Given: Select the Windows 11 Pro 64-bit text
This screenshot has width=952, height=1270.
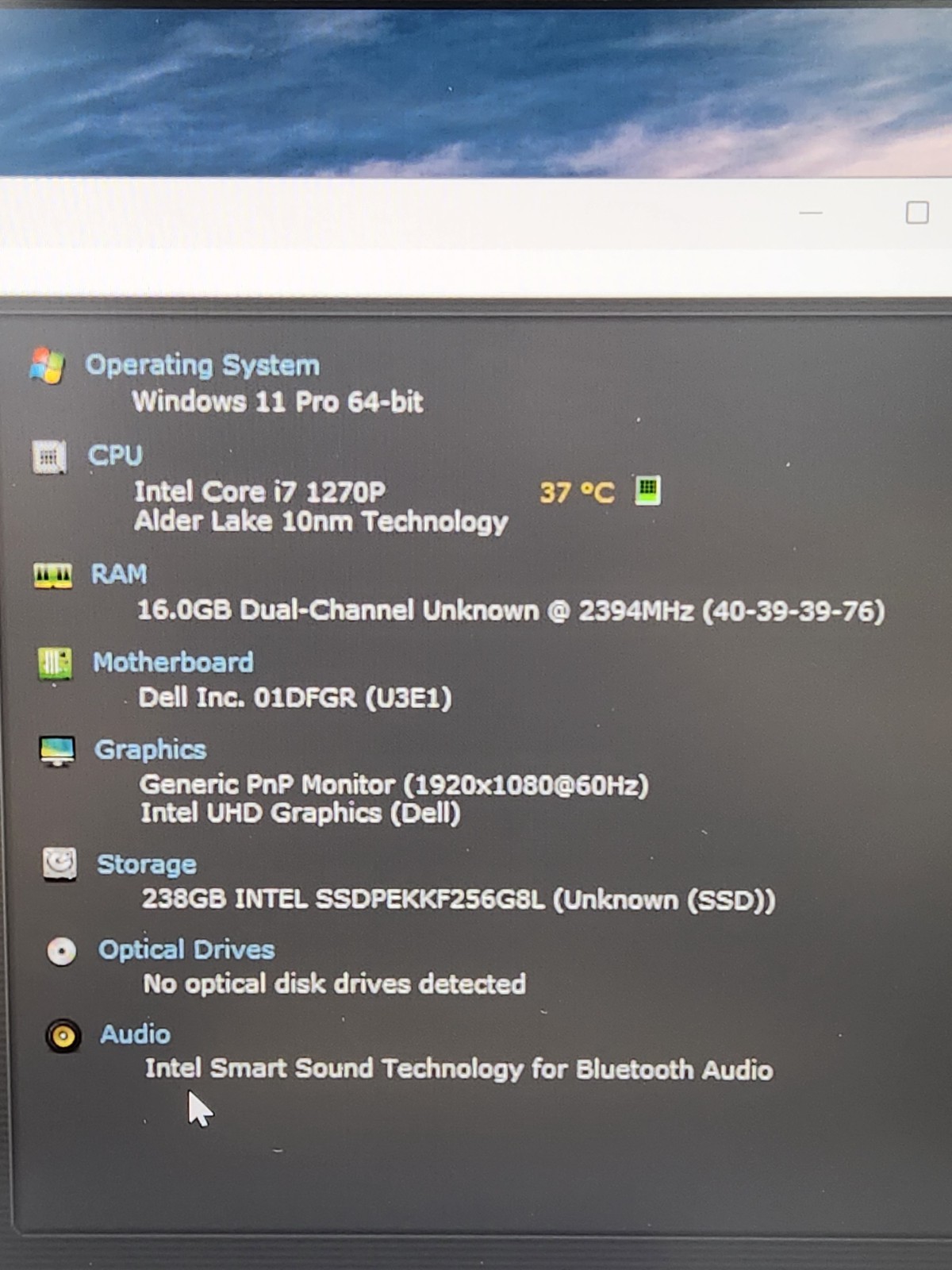Looking at the screenshot, I should (278, 402).
